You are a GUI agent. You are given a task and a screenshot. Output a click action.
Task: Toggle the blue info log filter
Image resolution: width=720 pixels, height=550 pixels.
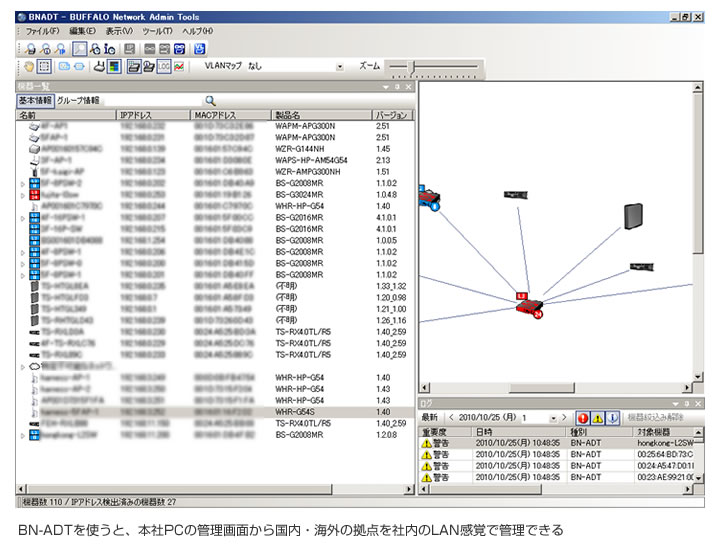(613, 418)
